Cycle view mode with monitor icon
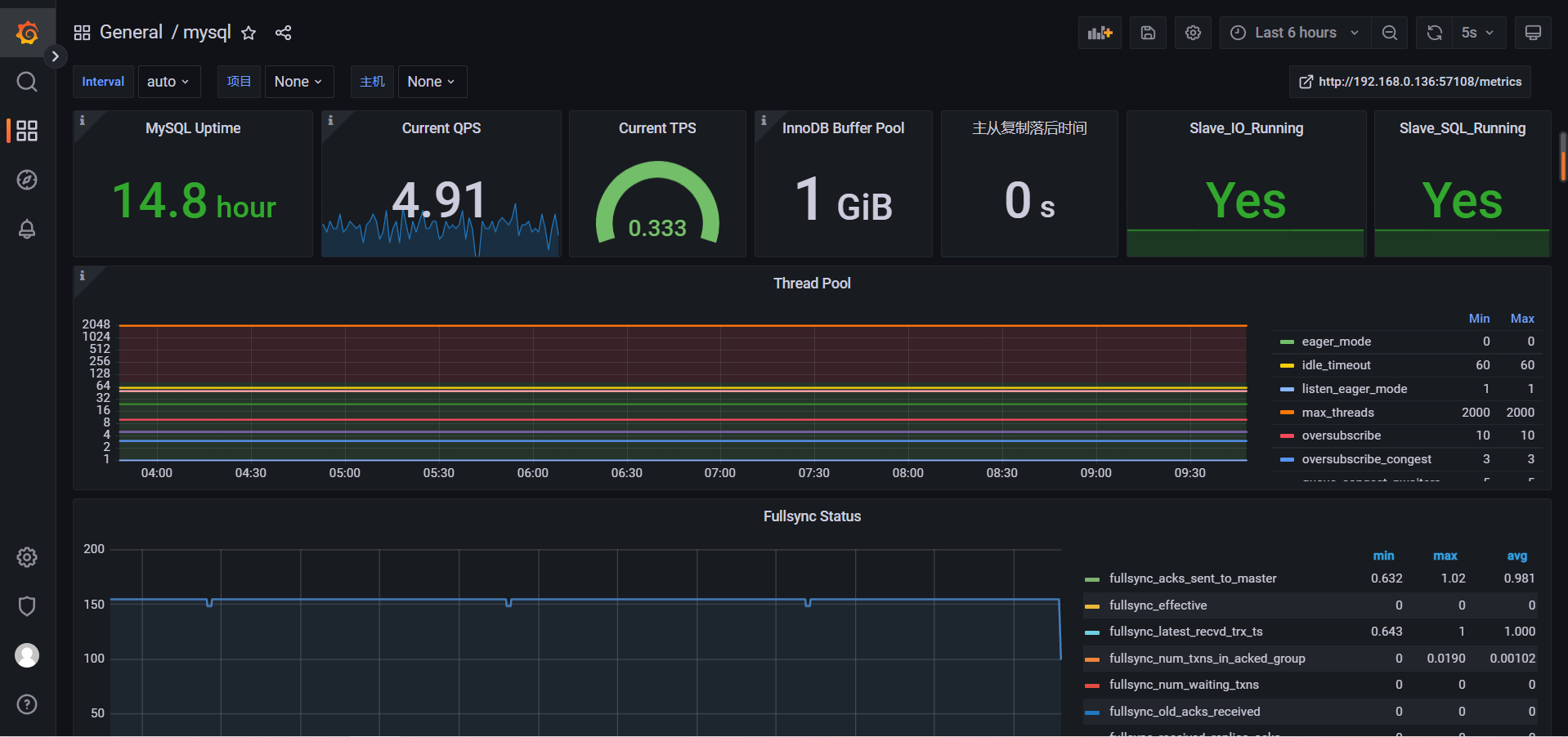Viewport: 1568px width, 737px height. pos(1533,33)
